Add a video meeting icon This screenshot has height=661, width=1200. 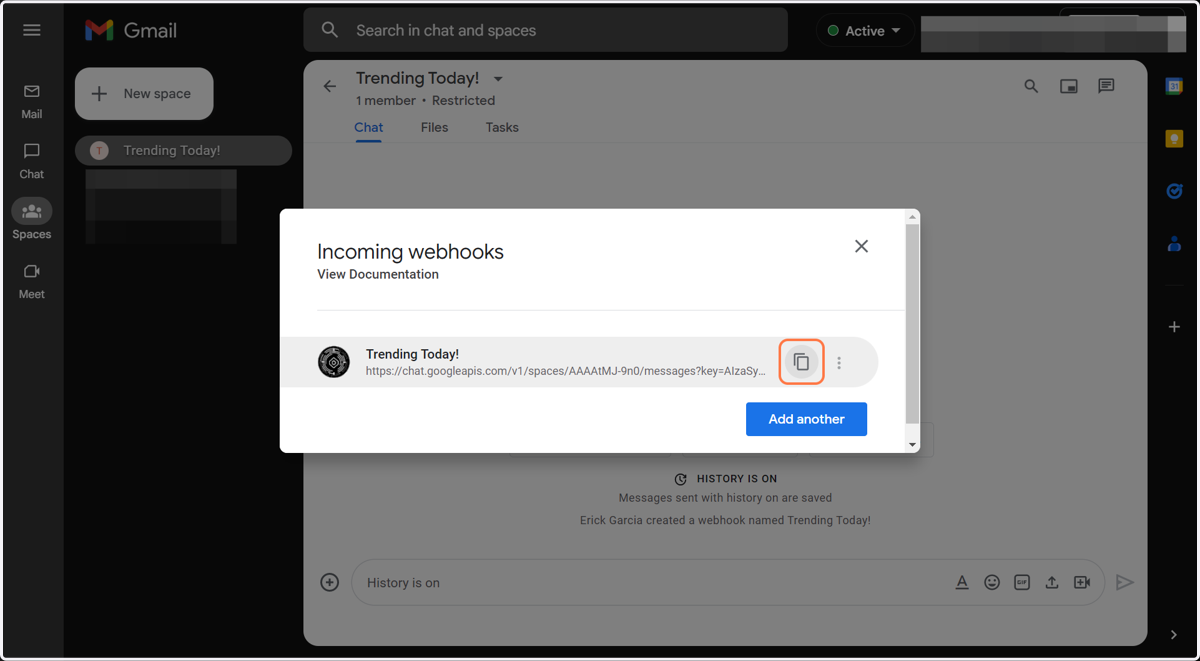1082,582
